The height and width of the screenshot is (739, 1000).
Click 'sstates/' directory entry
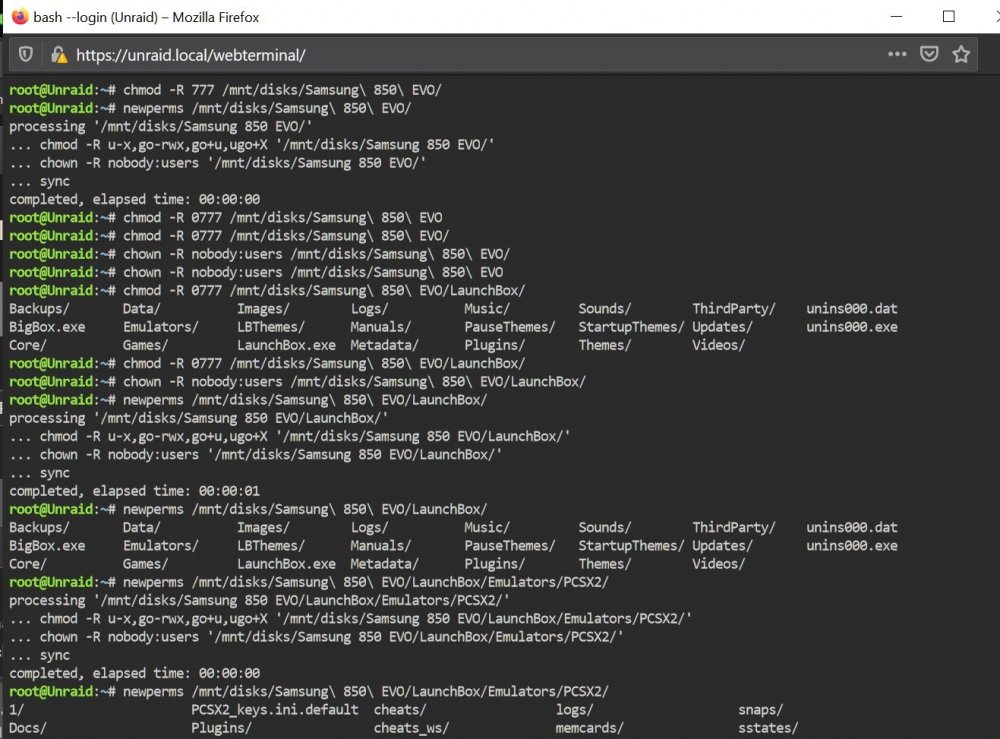click(x=768, y=728)
